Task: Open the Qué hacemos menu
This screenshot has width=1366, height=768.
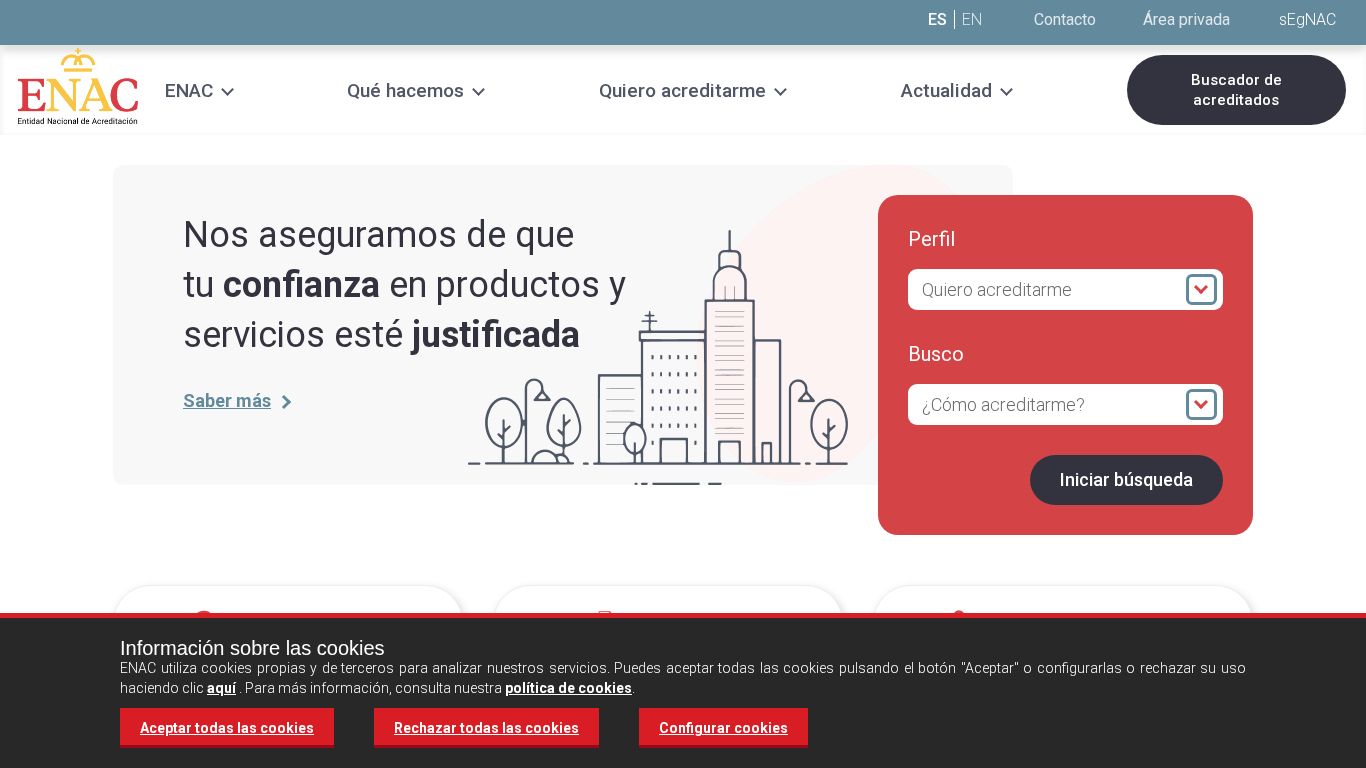Action: pyautogui.click(x=405, y=91)
